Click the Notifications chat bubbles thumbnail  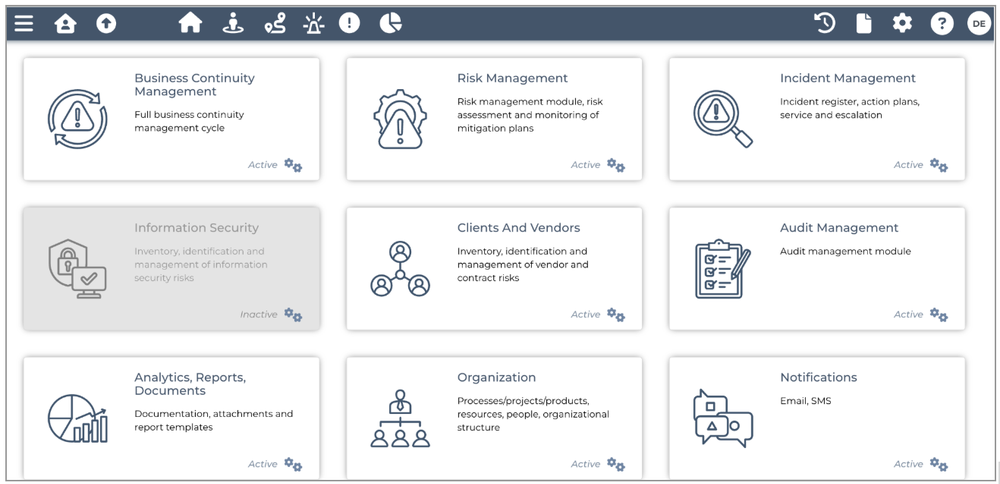(722, 417)
